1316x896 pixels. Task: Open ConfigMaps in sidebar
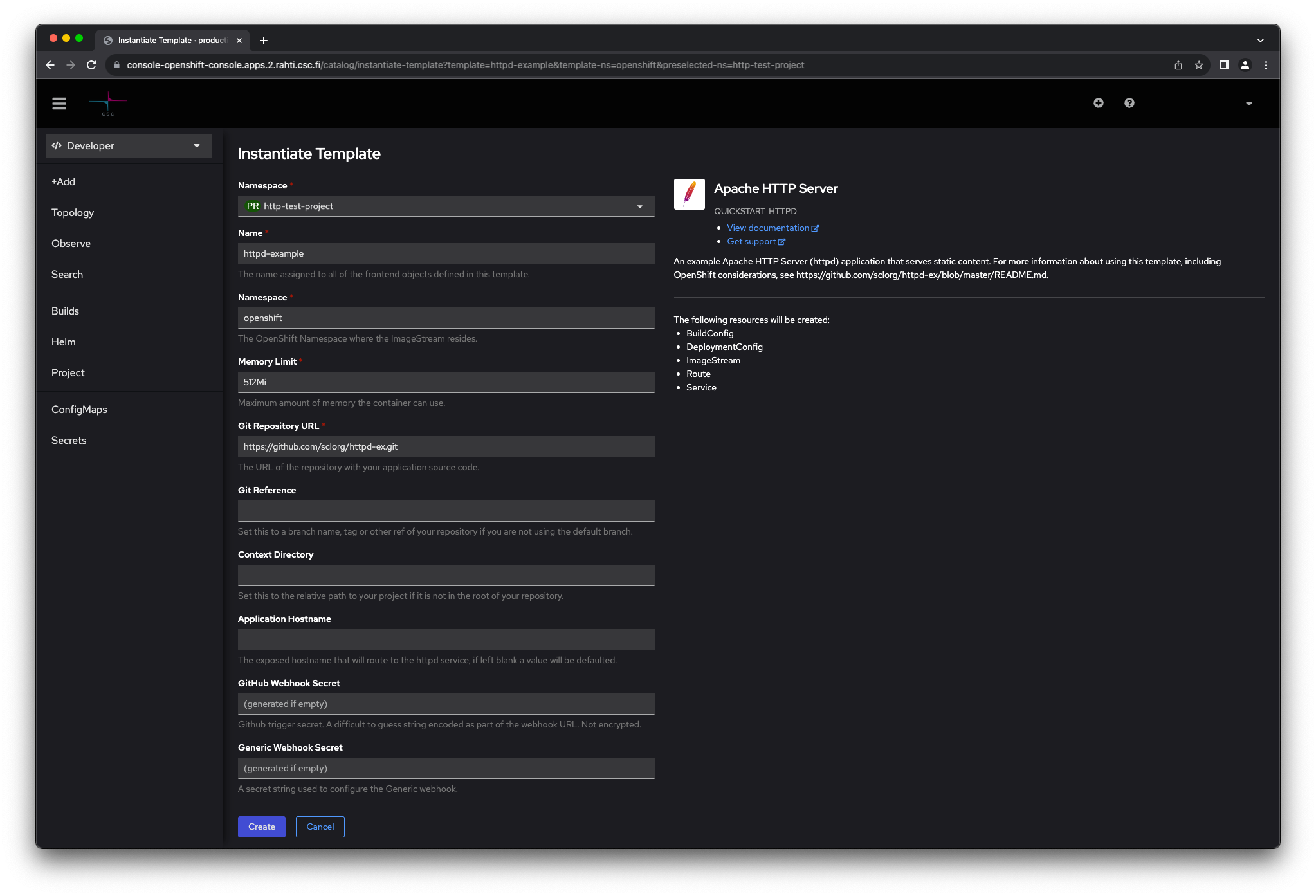79,410
